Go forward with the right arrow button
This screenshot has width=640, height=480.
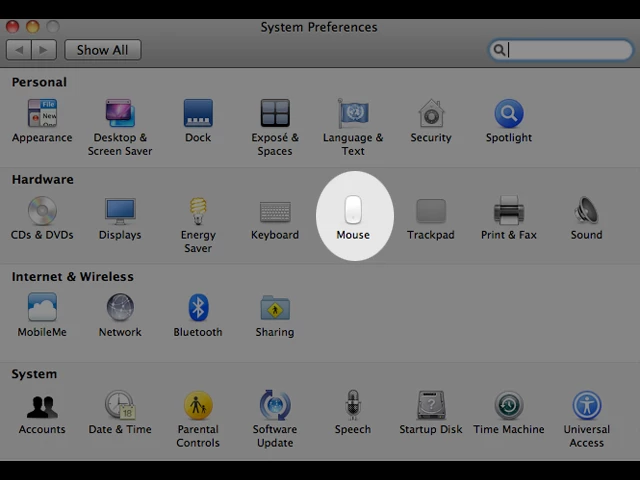coord(44,50)
